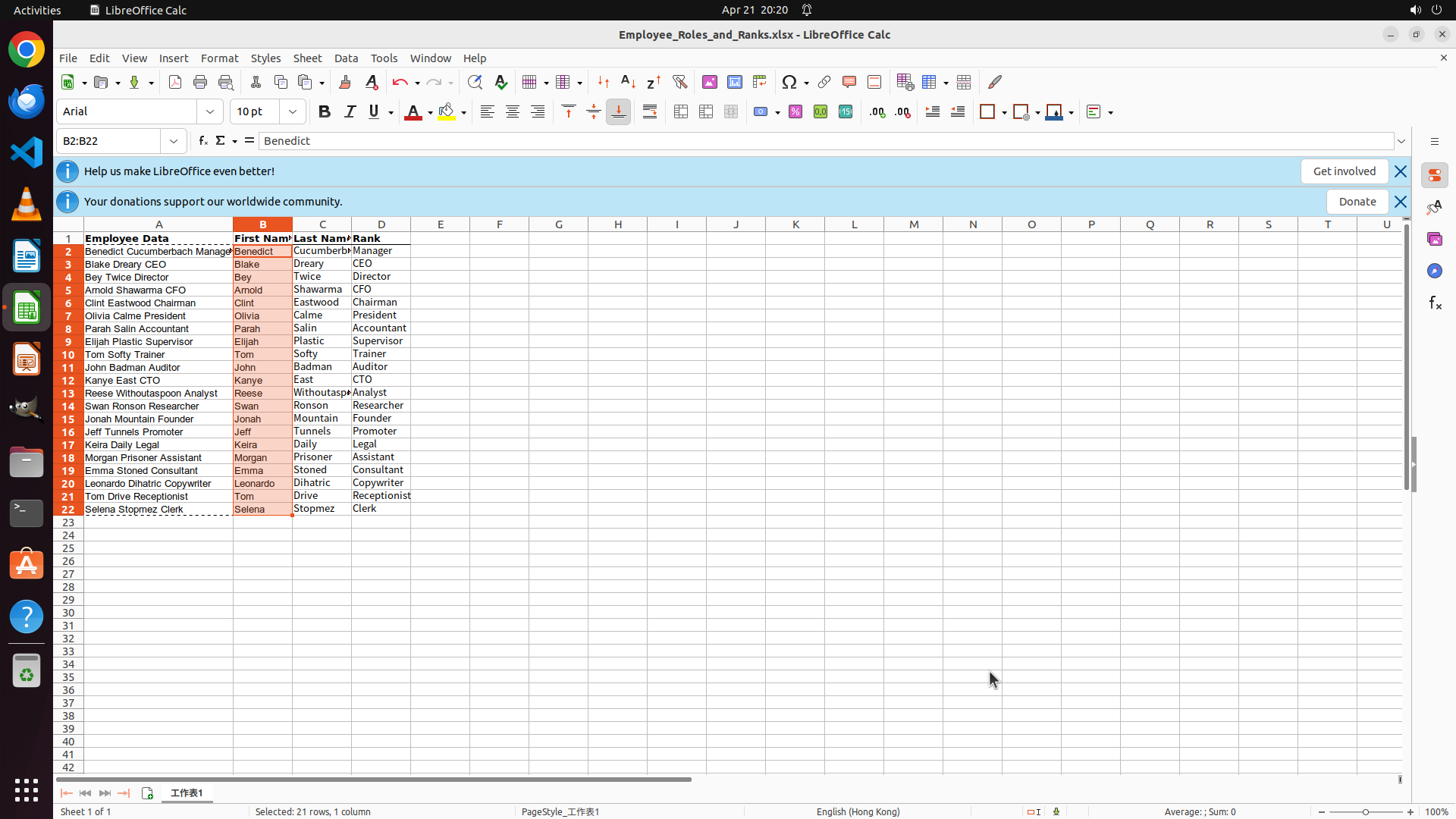Click the Donate button

click(x=1357, y=202)
